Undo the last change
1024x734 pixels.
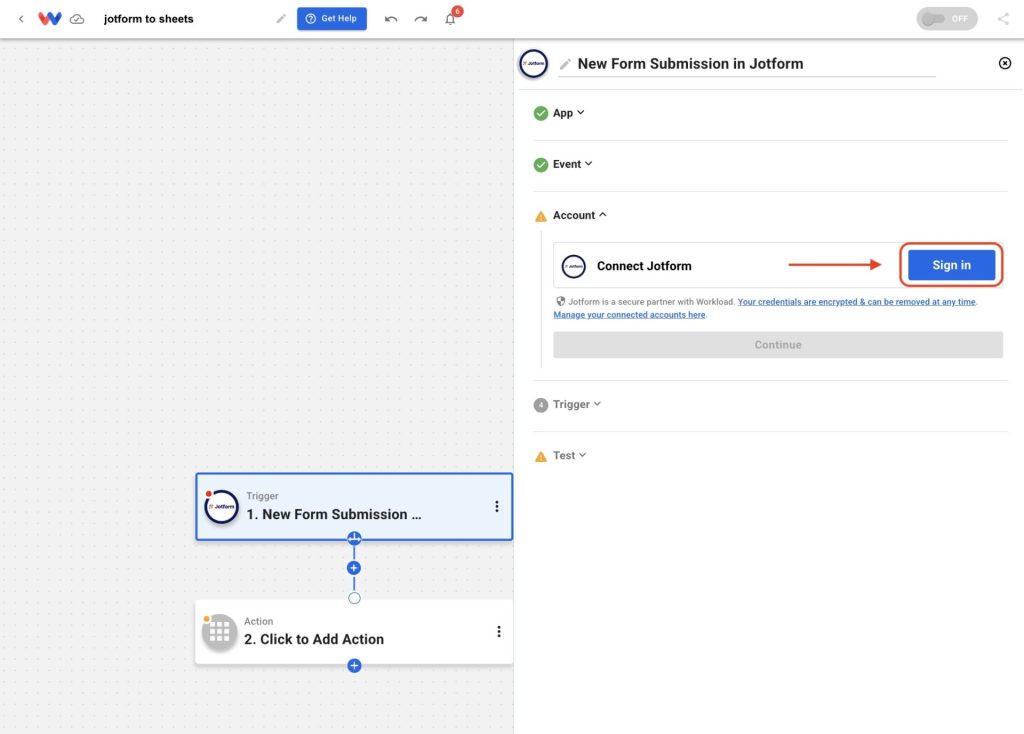pos(391,19)
